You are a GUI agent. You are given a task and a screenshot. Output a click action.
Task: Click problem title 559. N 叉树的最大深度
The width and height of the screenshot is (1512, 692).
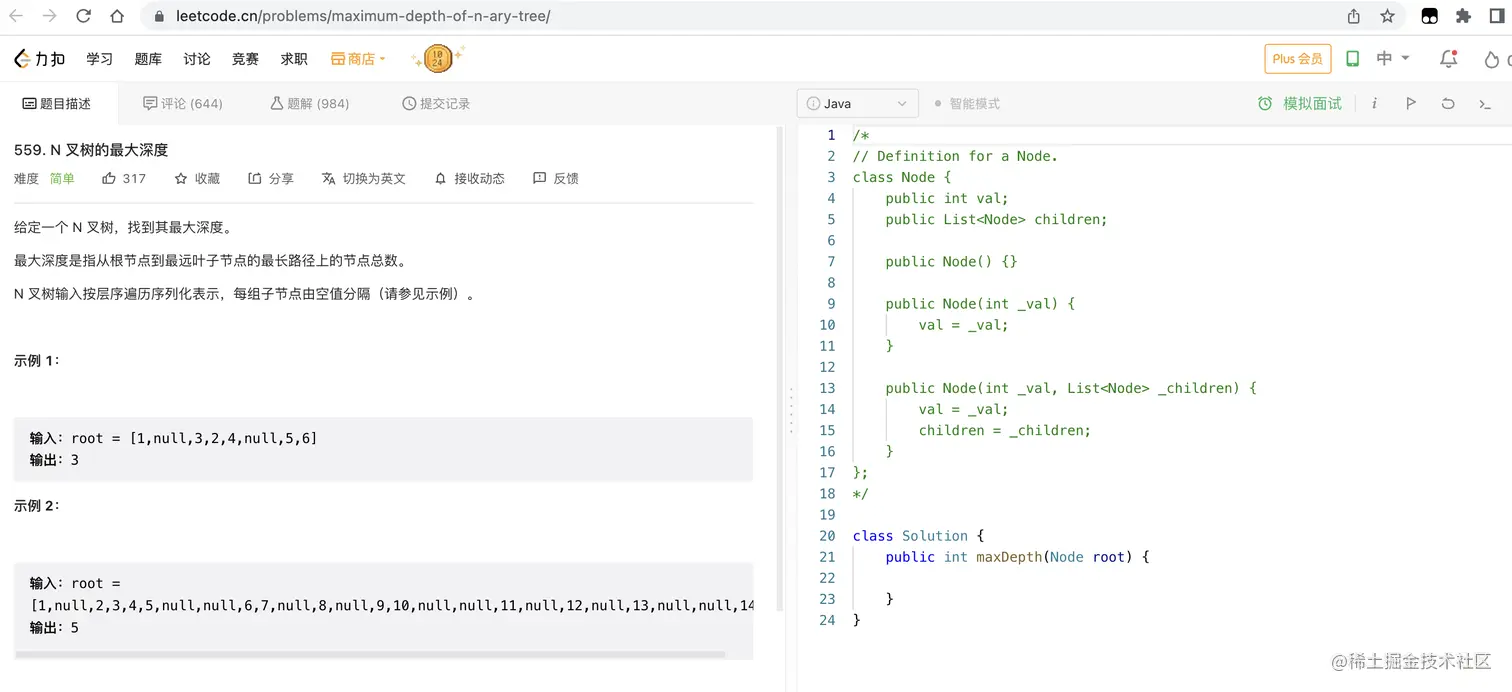point(91,150)
